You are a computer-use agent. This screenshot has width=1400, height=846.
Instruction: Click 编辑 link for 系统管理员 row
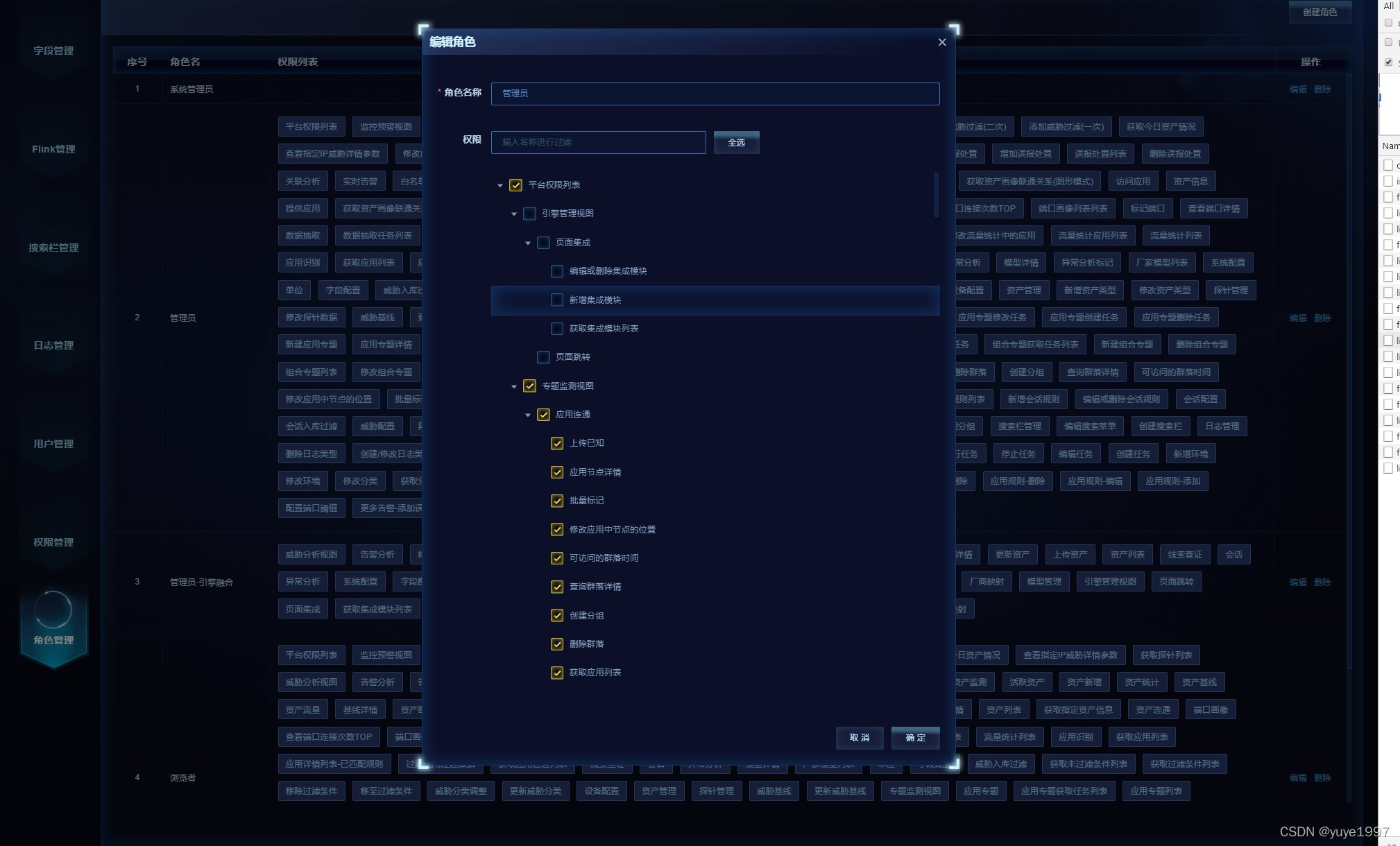[x=1298, y=89]
